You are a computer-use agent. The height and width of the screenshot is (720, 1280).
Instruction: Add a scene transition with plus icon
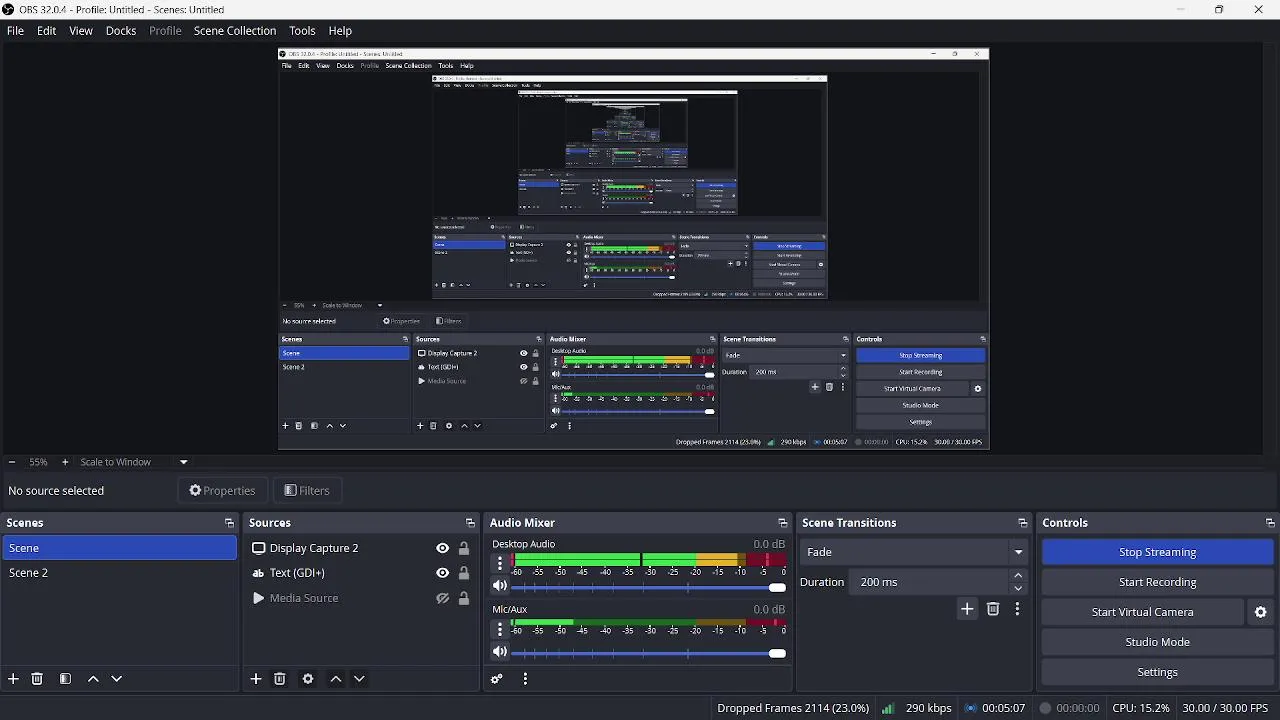click(967, 609)
